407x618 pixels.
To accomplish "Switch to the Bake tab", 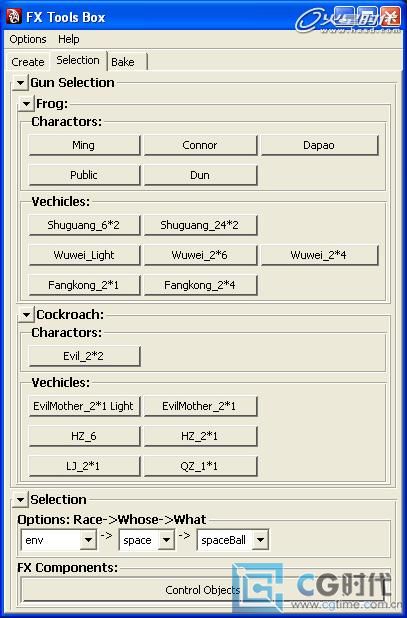I will coord(127,62).
